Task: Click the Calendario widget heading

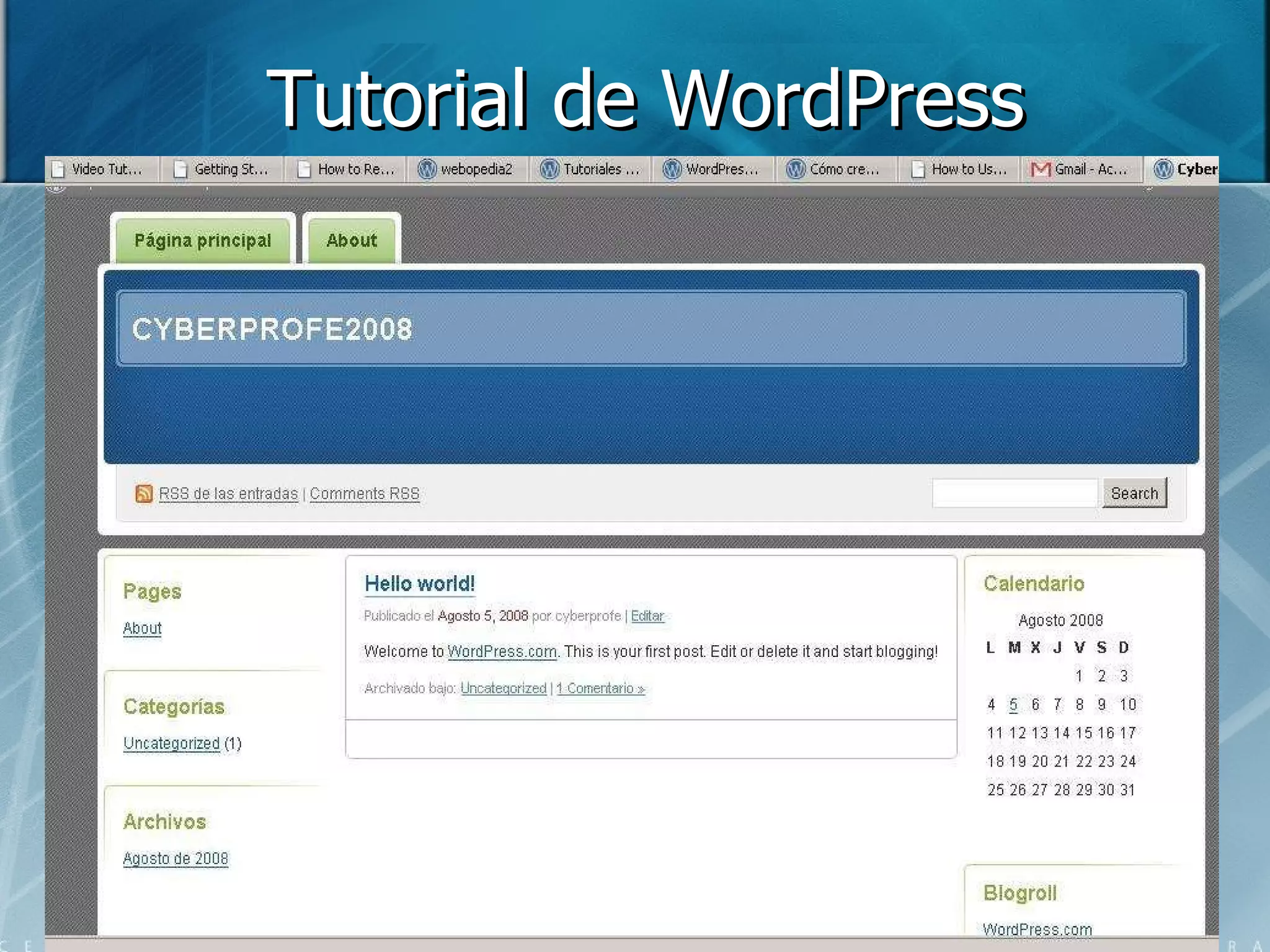Action: [x=1034, y=584]
